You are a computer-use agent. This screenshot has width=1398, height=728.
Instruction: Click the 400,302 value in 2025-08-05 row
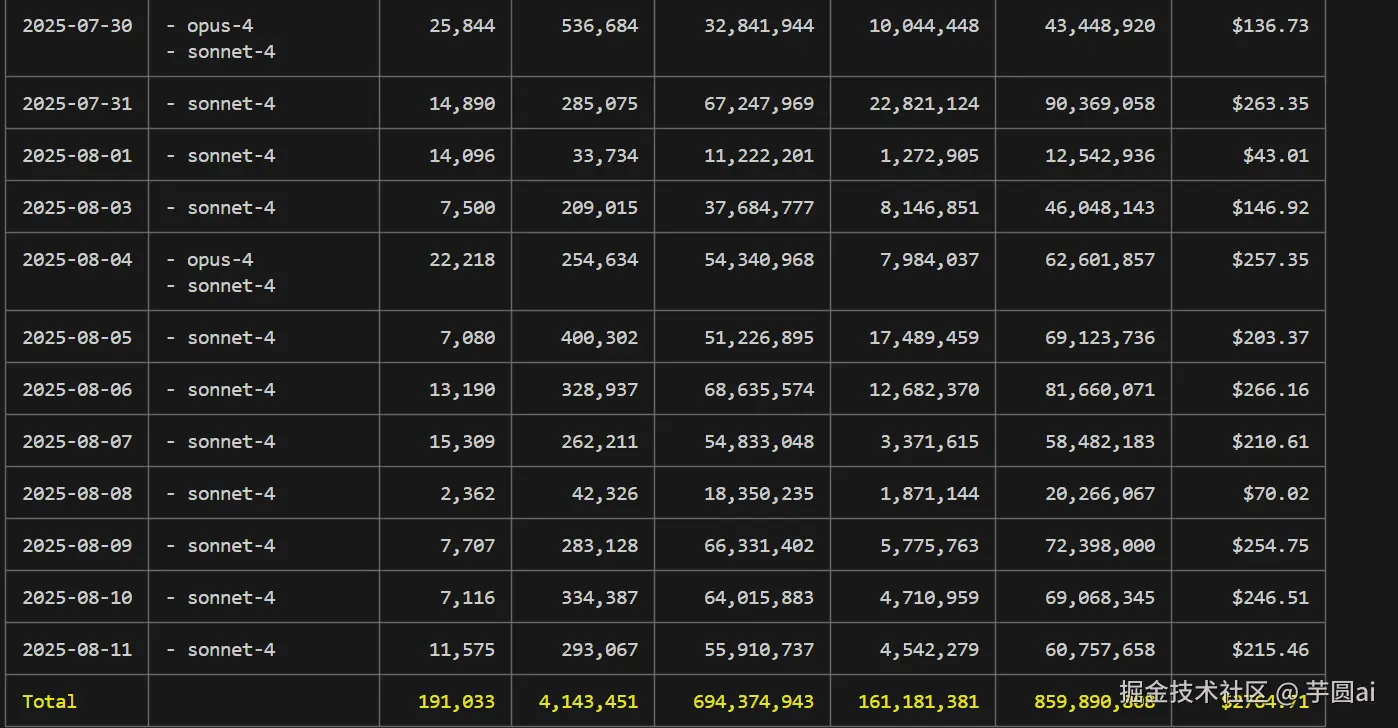coord(599,338)
